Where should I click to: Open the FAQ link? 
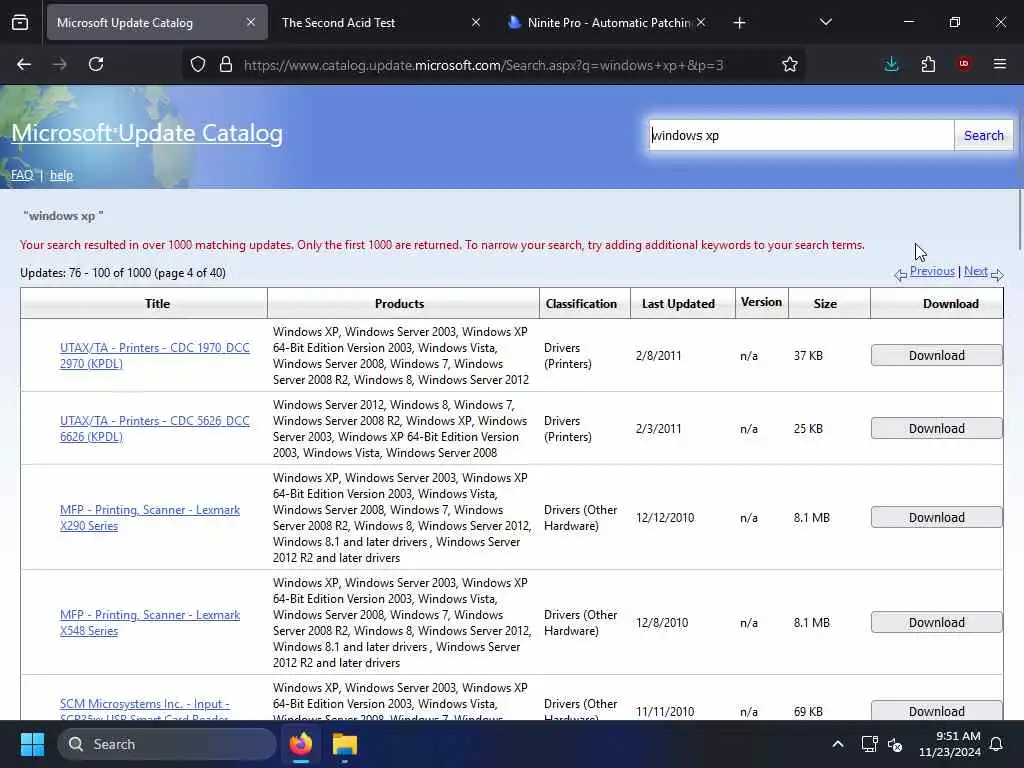pyautogui.click(x=22, y=175)
